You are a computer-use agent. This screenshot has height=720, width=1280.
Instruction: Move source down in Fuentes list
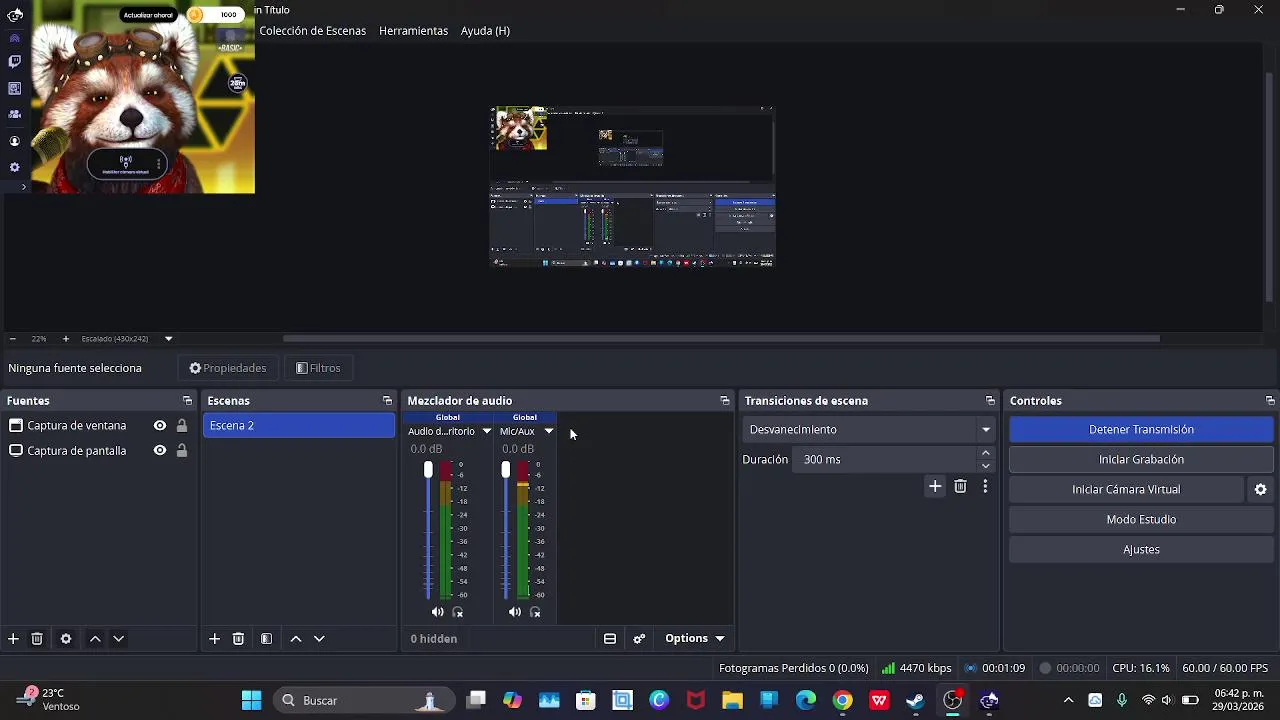click(118, 639)
